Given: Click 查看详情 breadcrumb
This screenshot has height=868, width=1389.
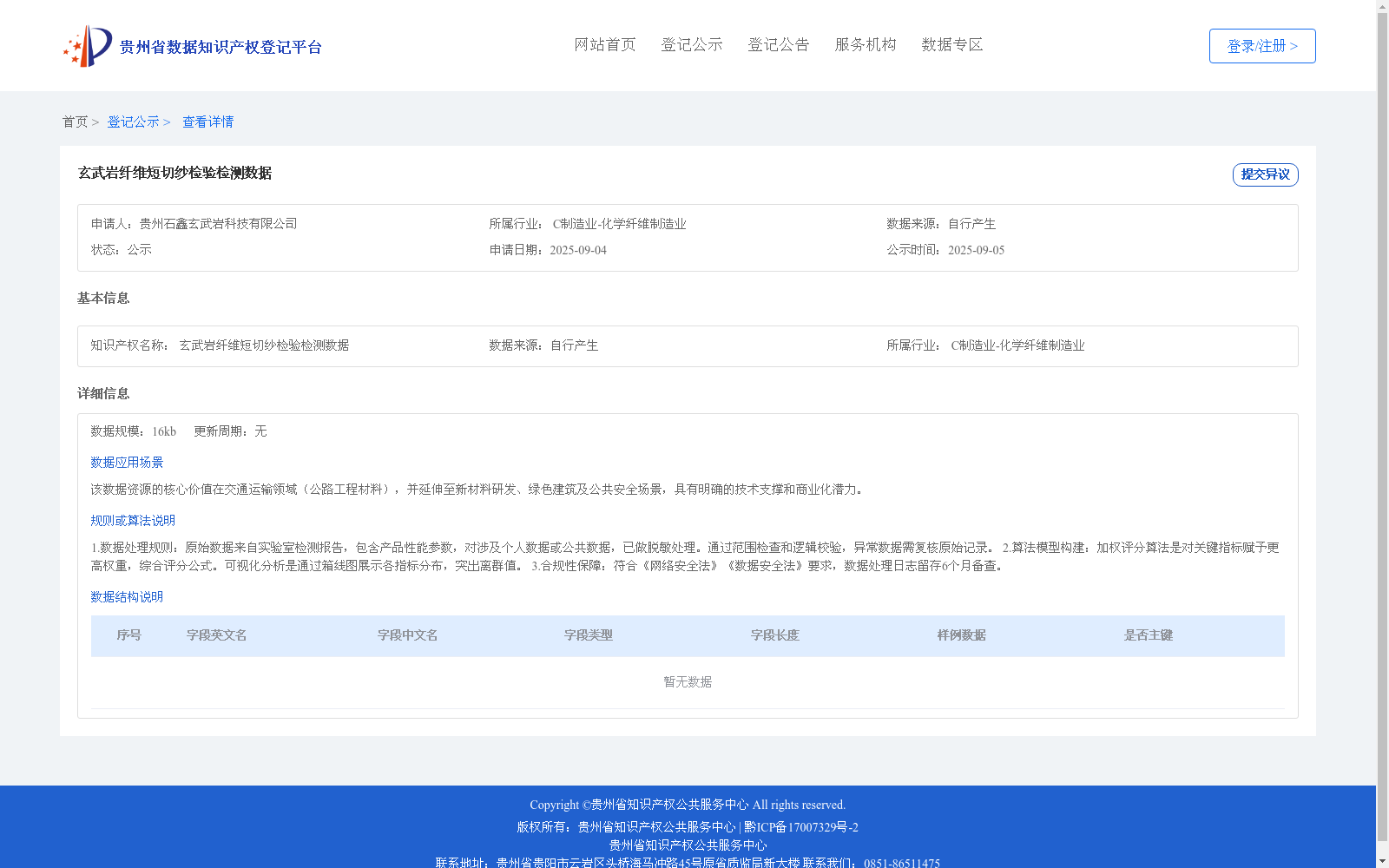Looking at the screenshot, I should point(207,122).
